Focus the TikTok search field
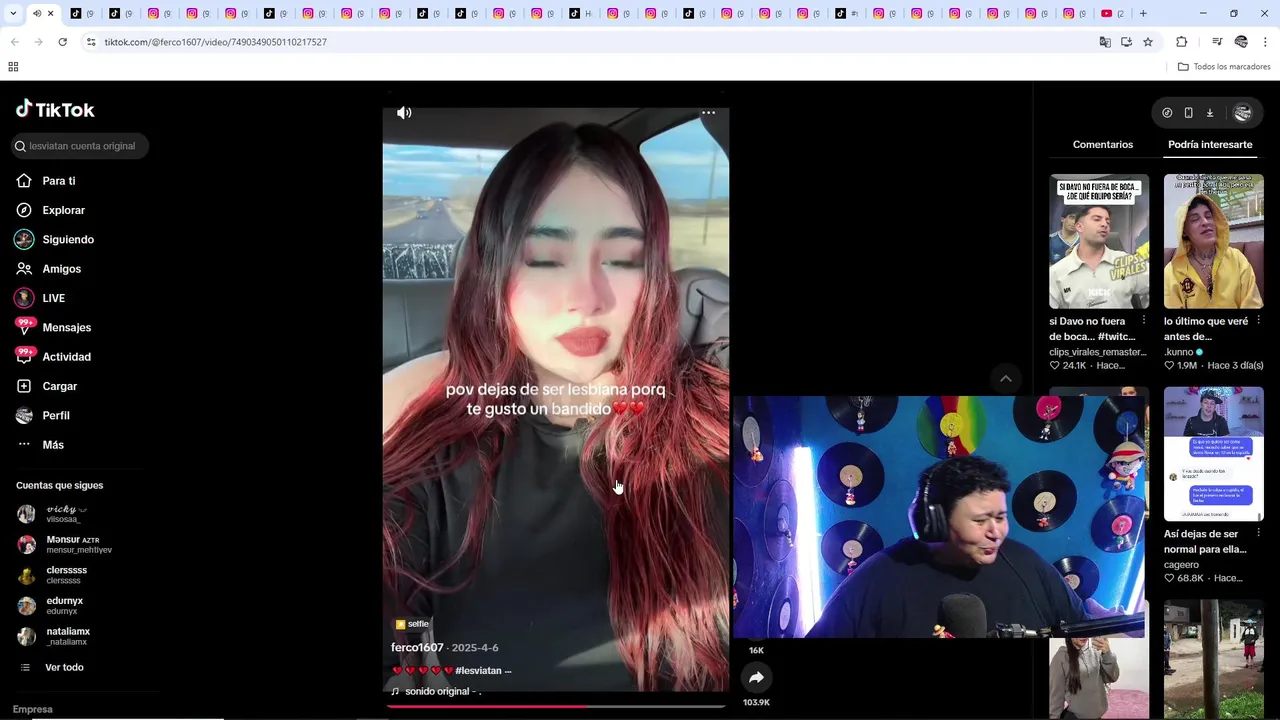1280x720 pixels. coord(80,146)
